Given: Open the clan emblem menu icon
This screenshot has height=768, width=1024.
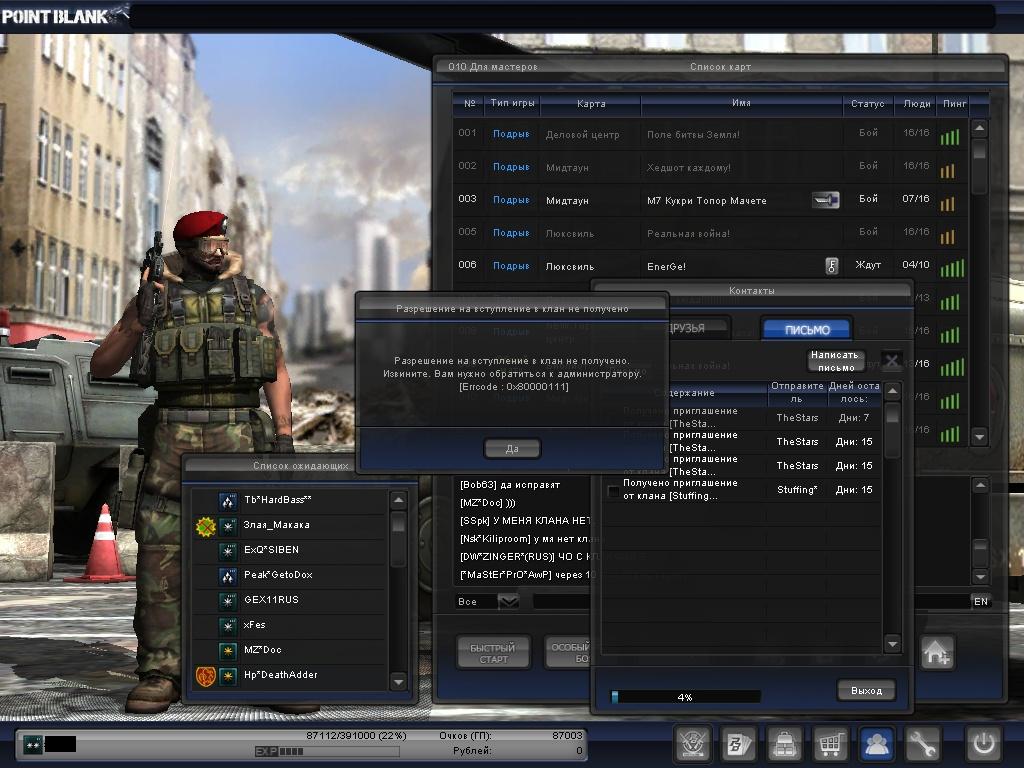Looking at the screenshot, I should 693,744.
